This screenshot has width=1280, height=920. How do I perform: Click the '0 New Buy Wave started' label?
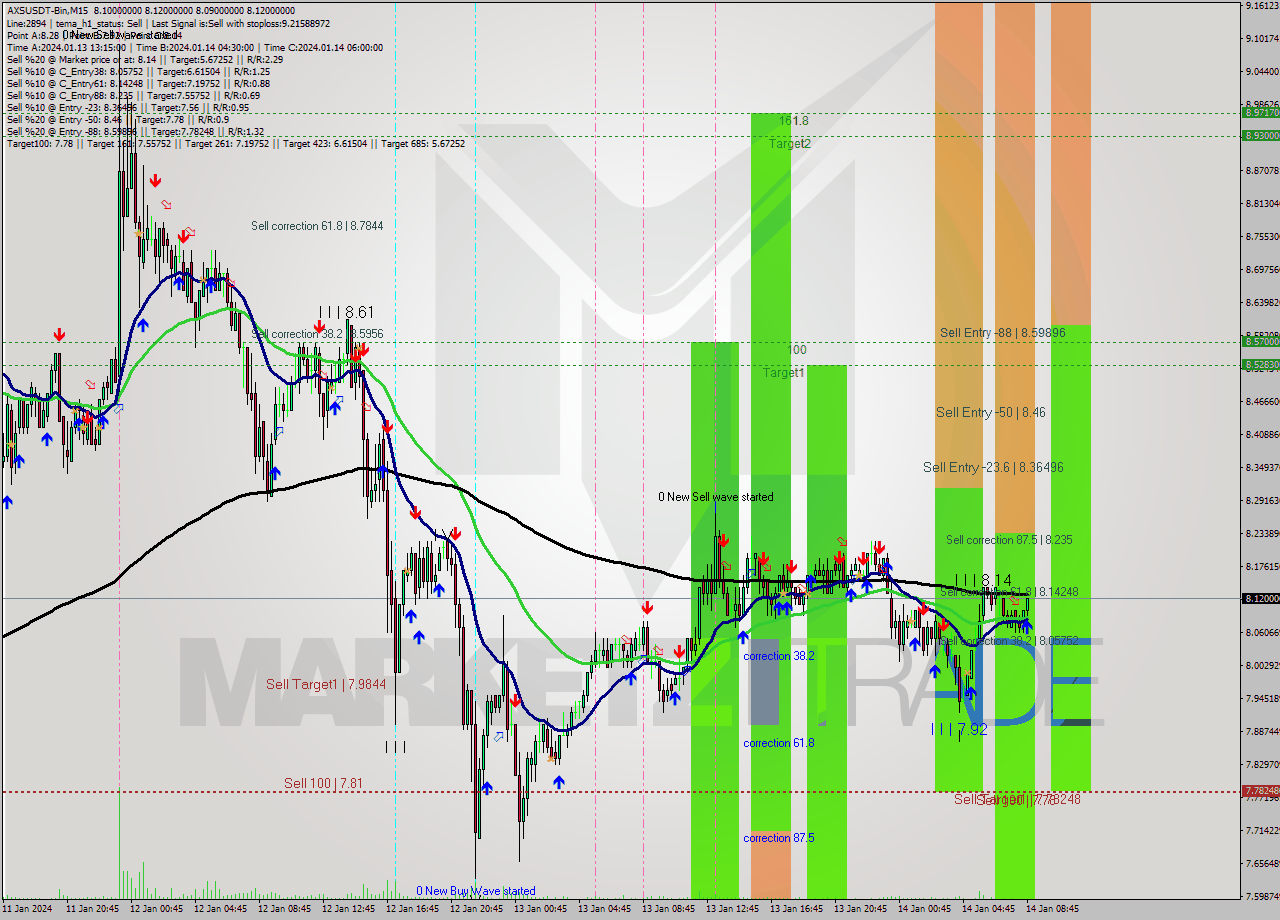point(476,890)
